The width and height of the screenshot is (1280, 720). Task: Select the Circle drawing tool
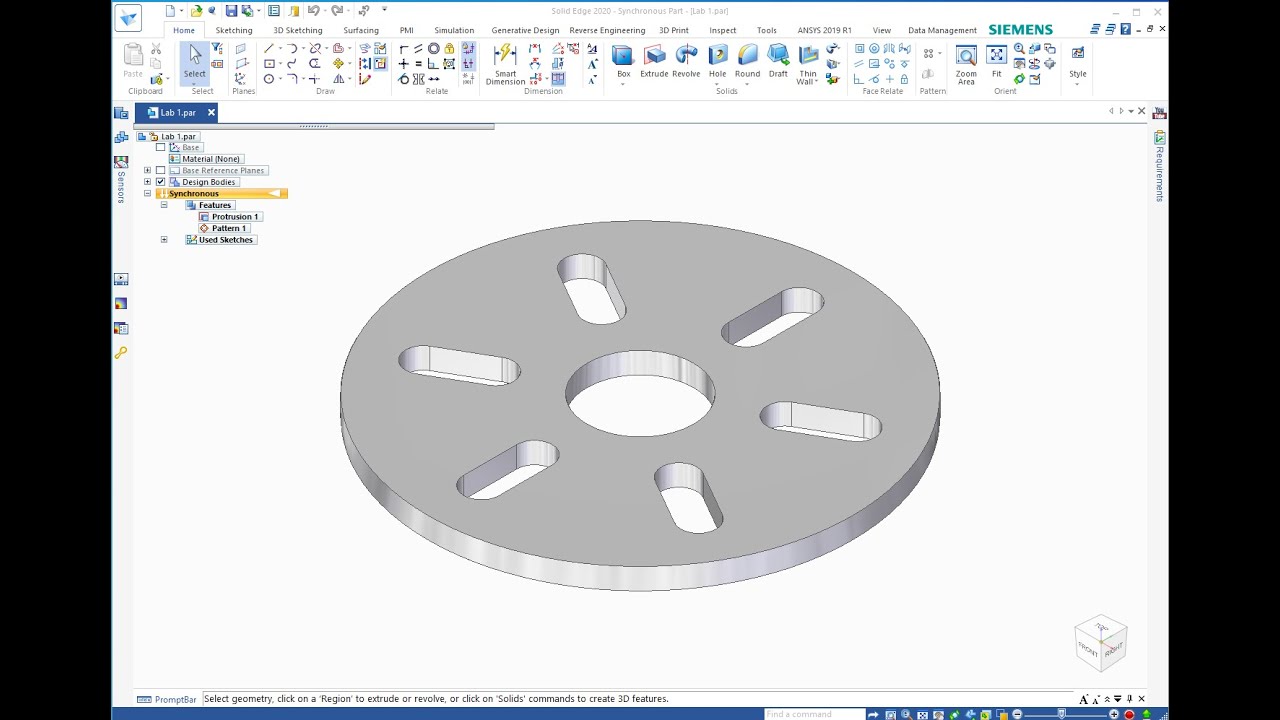[x=269, y=78]
